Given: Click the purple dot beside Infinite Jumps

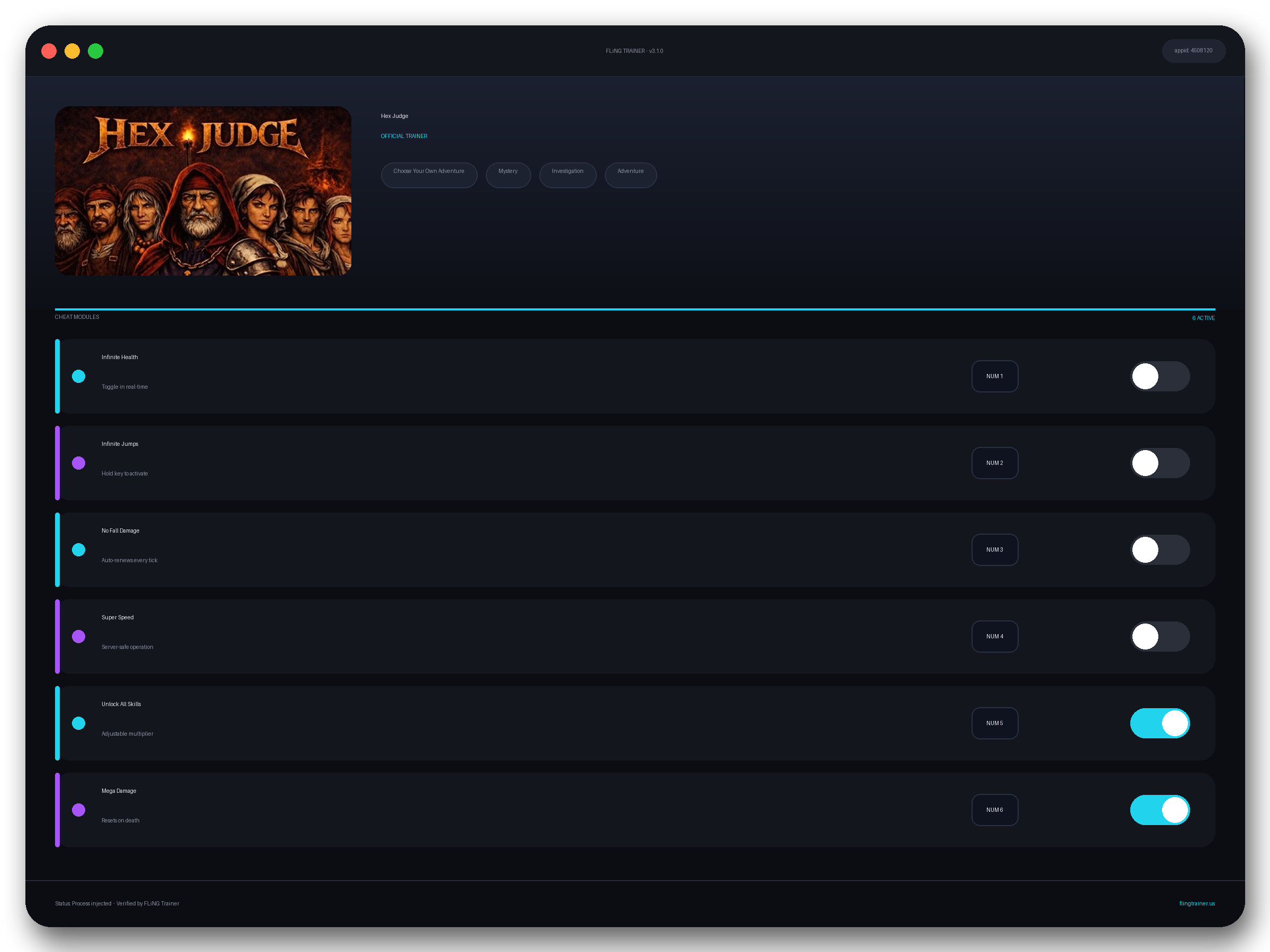Looking at the screenshot, I should click(x=79, y=463).
